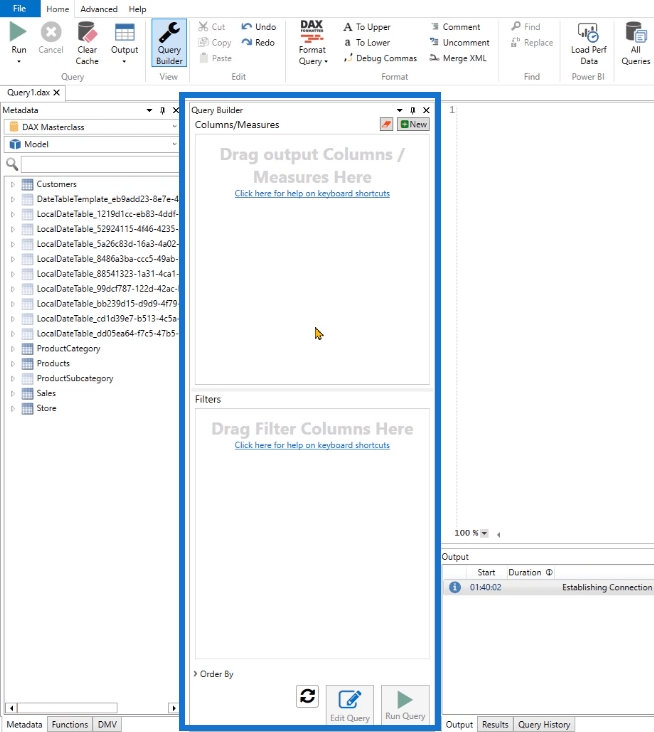Convert text To Lower case

pyautogui.click(x=367, y=42)
